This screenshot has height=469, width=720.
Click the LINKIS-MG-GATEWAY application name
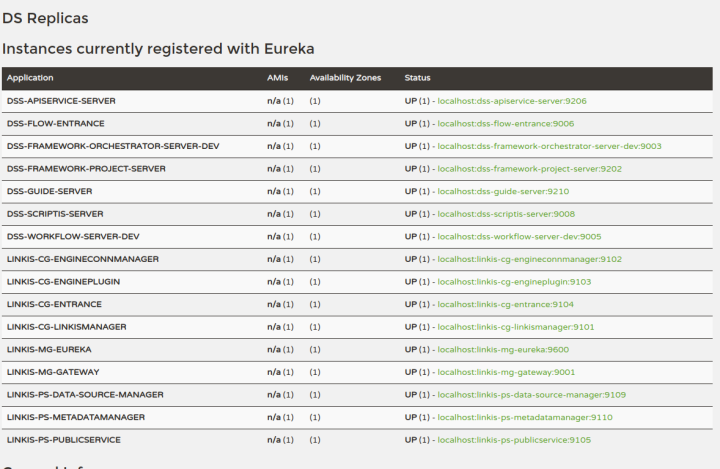(53, 372)
